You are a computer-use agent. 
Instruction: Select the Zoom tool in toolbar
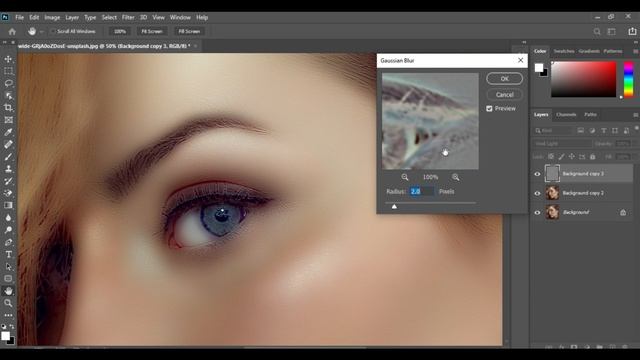coord(8,303)
